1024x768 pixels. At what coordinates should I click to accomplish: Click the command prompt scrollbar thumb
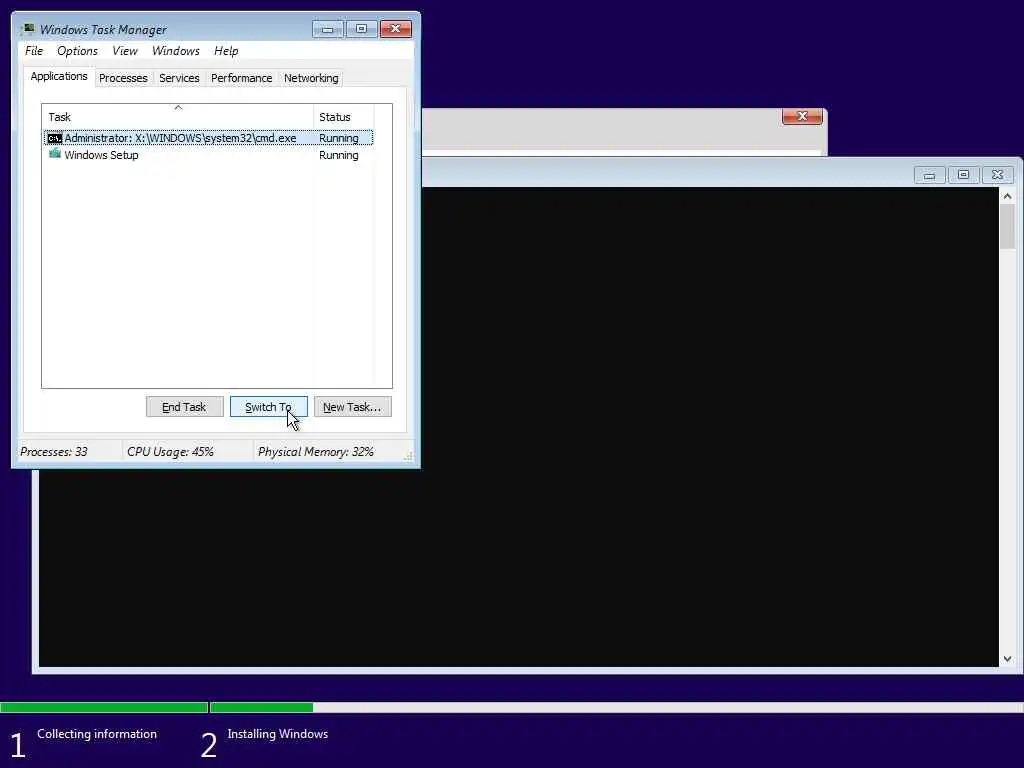[x=1007, y=227]
